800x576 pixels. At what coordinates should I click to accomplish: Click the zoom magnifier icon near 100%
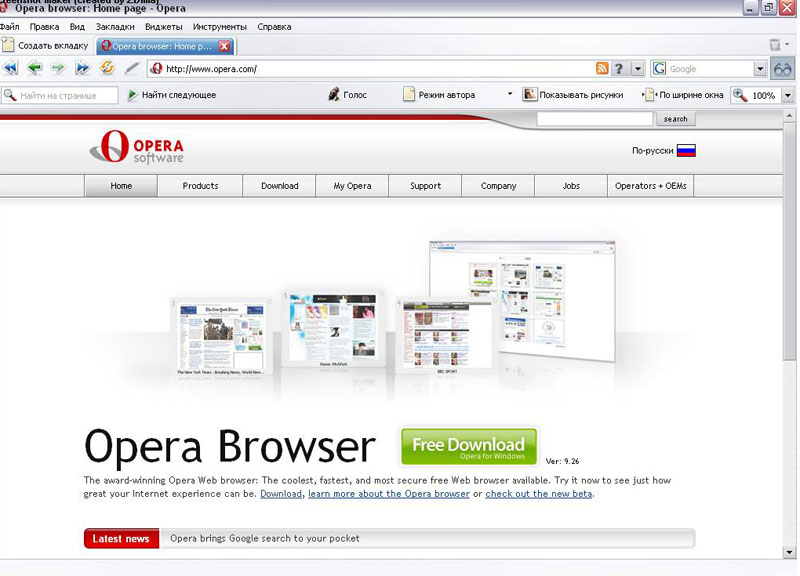[740, 95]
